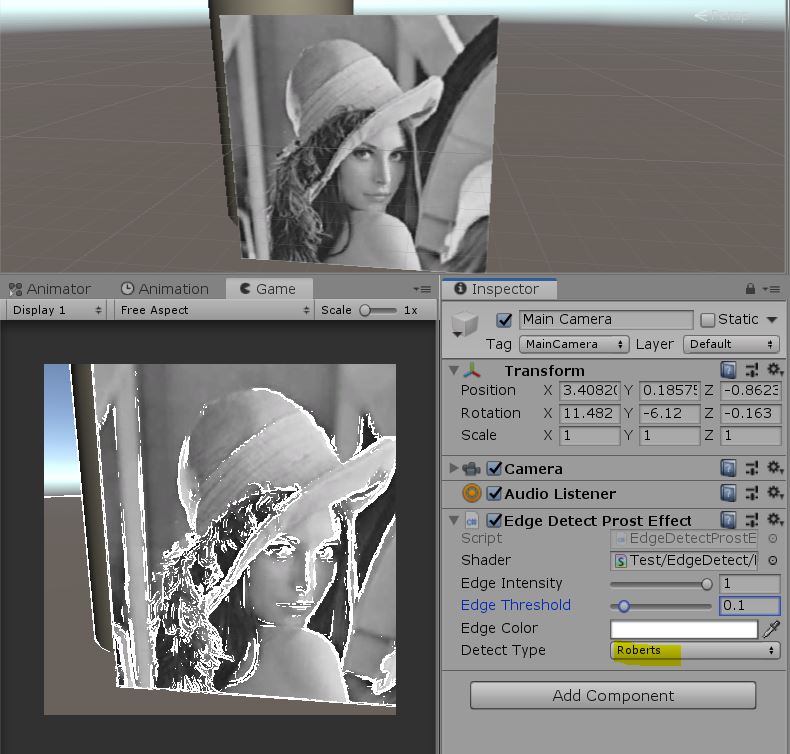Toggle the Inspector lock icon
Screen dimensions: 790x754
(750, 289)
